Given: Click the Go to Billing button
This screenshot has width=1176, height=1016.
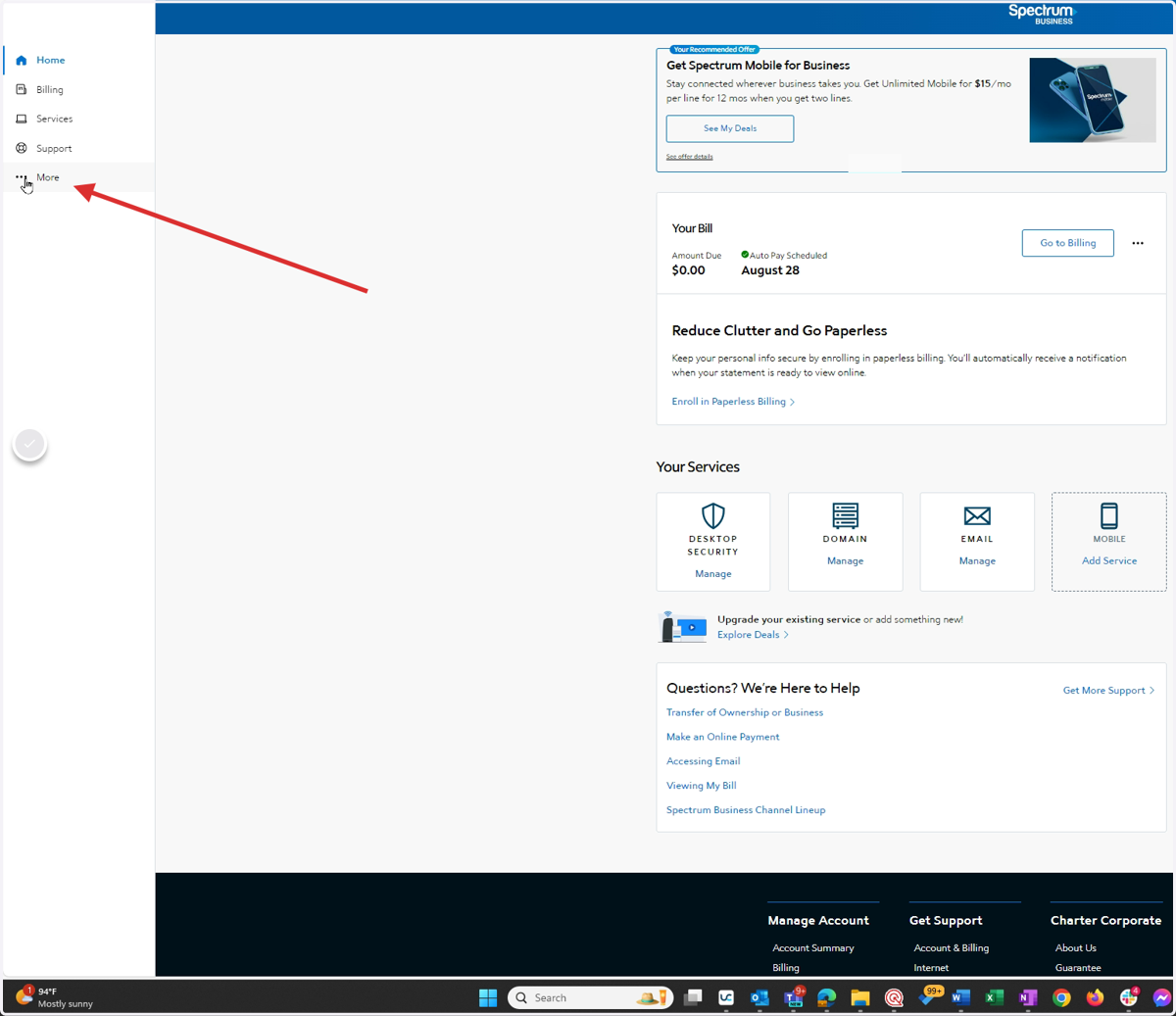Looking at the screenshot, I should pyautogui.click(x=1067, y=243).
